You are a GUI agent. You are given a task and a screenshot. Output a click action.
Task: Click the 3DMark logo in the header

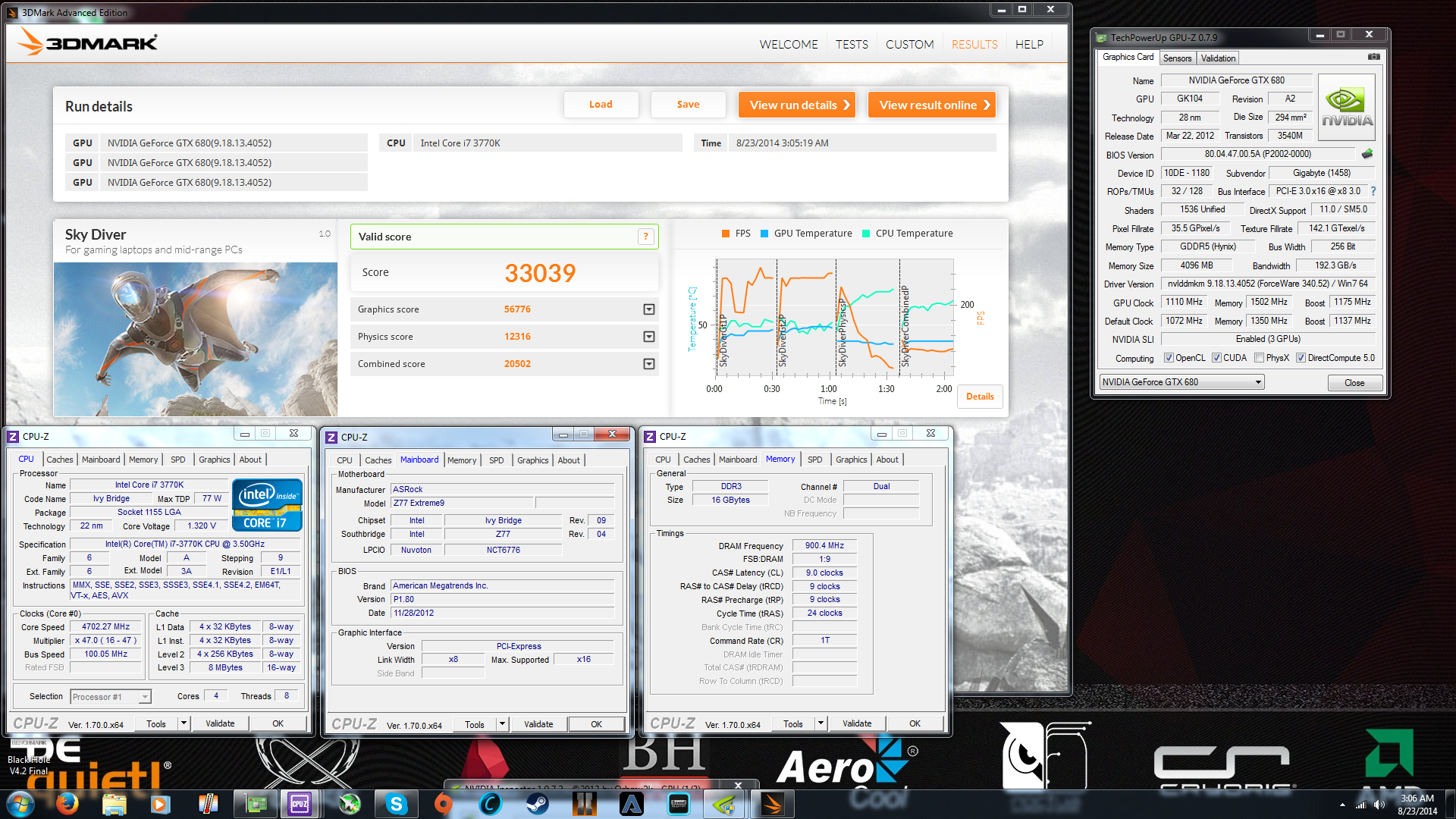click(88, 42)
